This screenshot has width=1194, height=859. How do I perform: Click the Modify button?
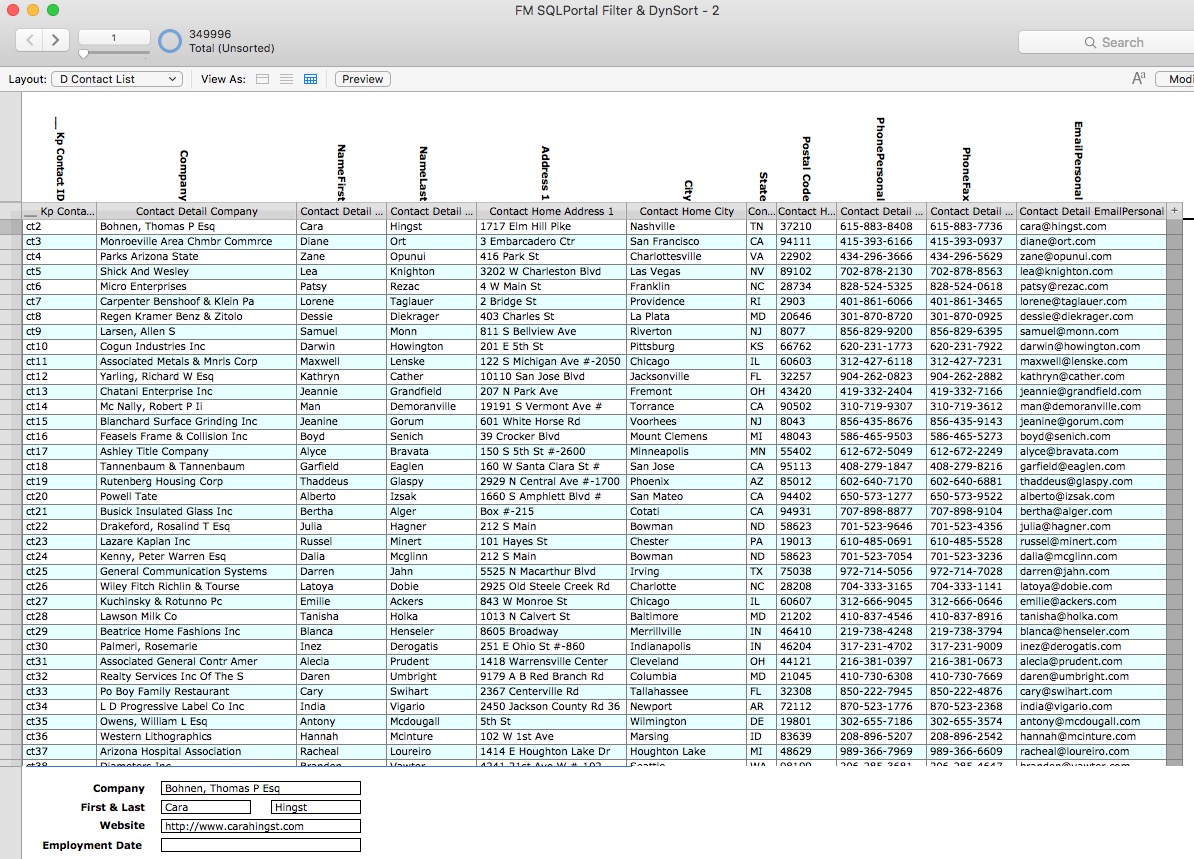click(1178, 79)
